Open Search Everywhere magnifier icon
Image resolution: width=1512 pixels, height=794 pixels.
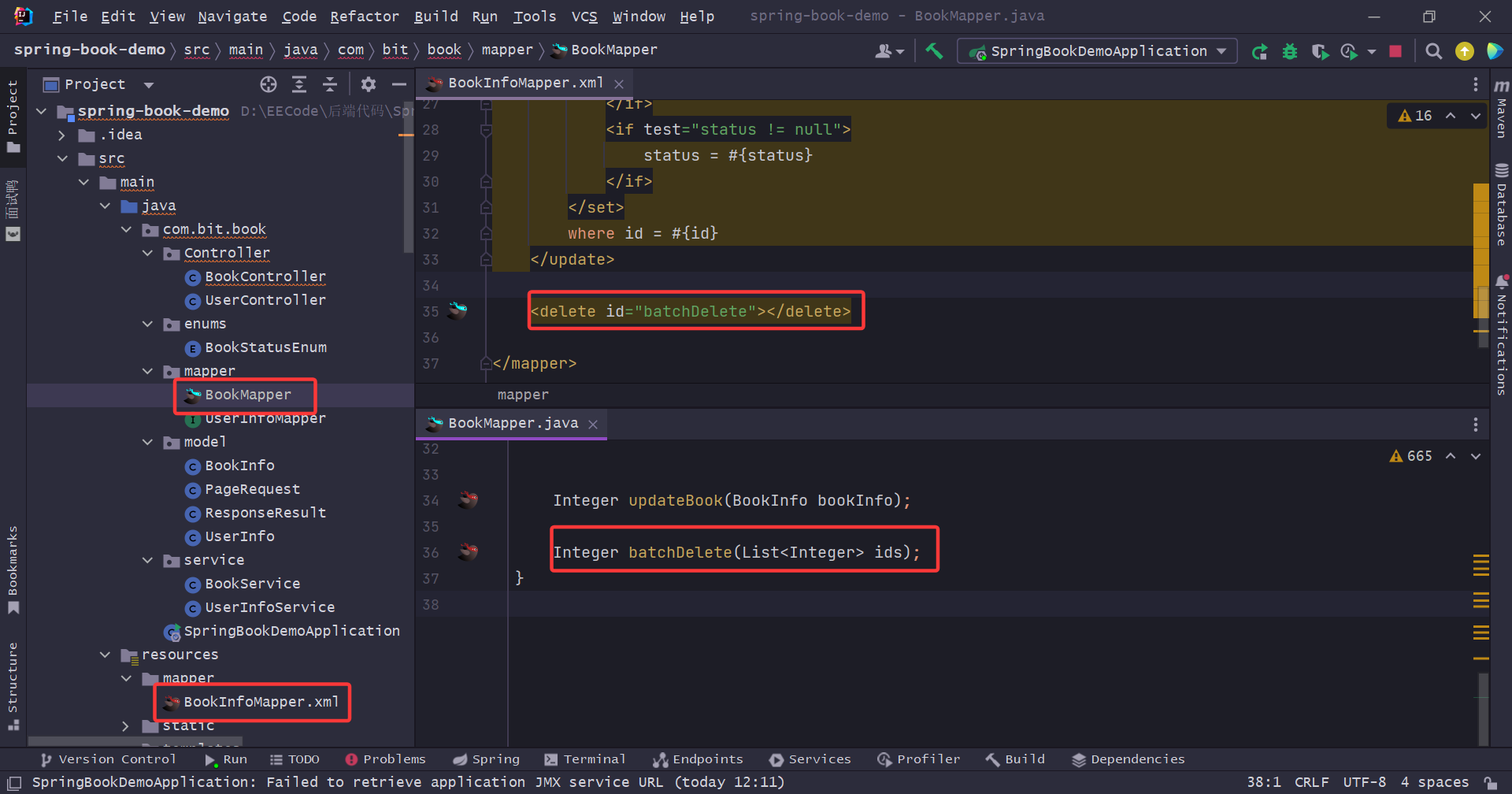pyautogui.click(x=1434, y=51)
